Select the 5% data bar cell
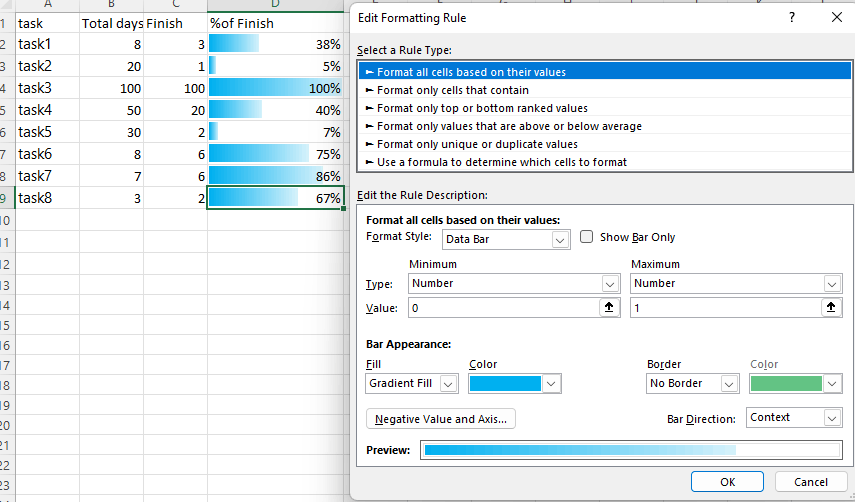 click(x=275, y=66)
